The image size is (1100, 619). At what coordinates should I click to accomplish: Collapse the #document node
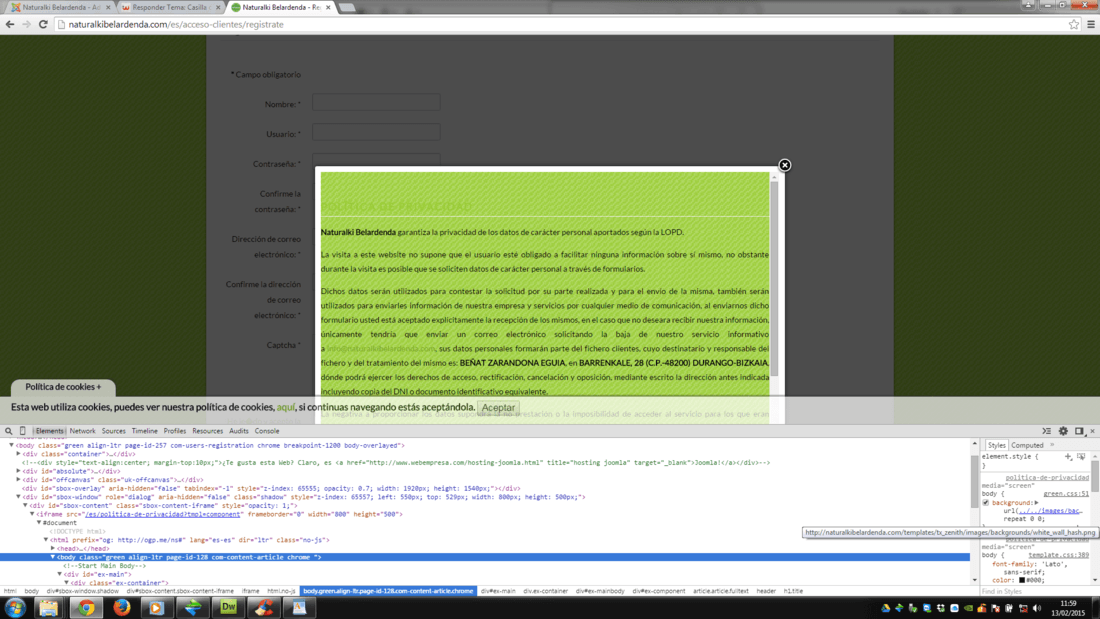coord(39,523)
